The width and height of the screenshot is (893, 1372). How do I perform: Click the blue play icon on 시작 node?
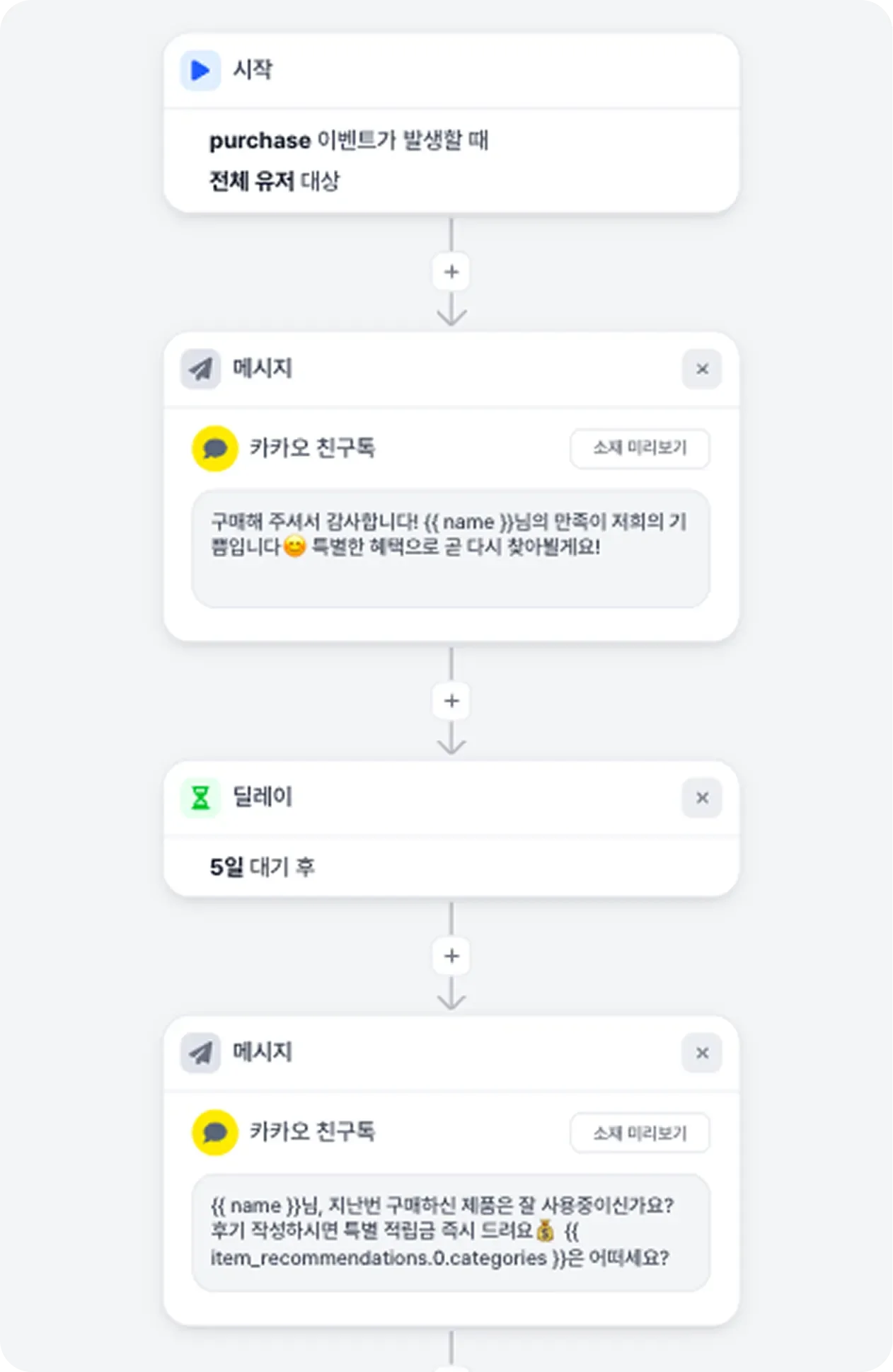200,70
